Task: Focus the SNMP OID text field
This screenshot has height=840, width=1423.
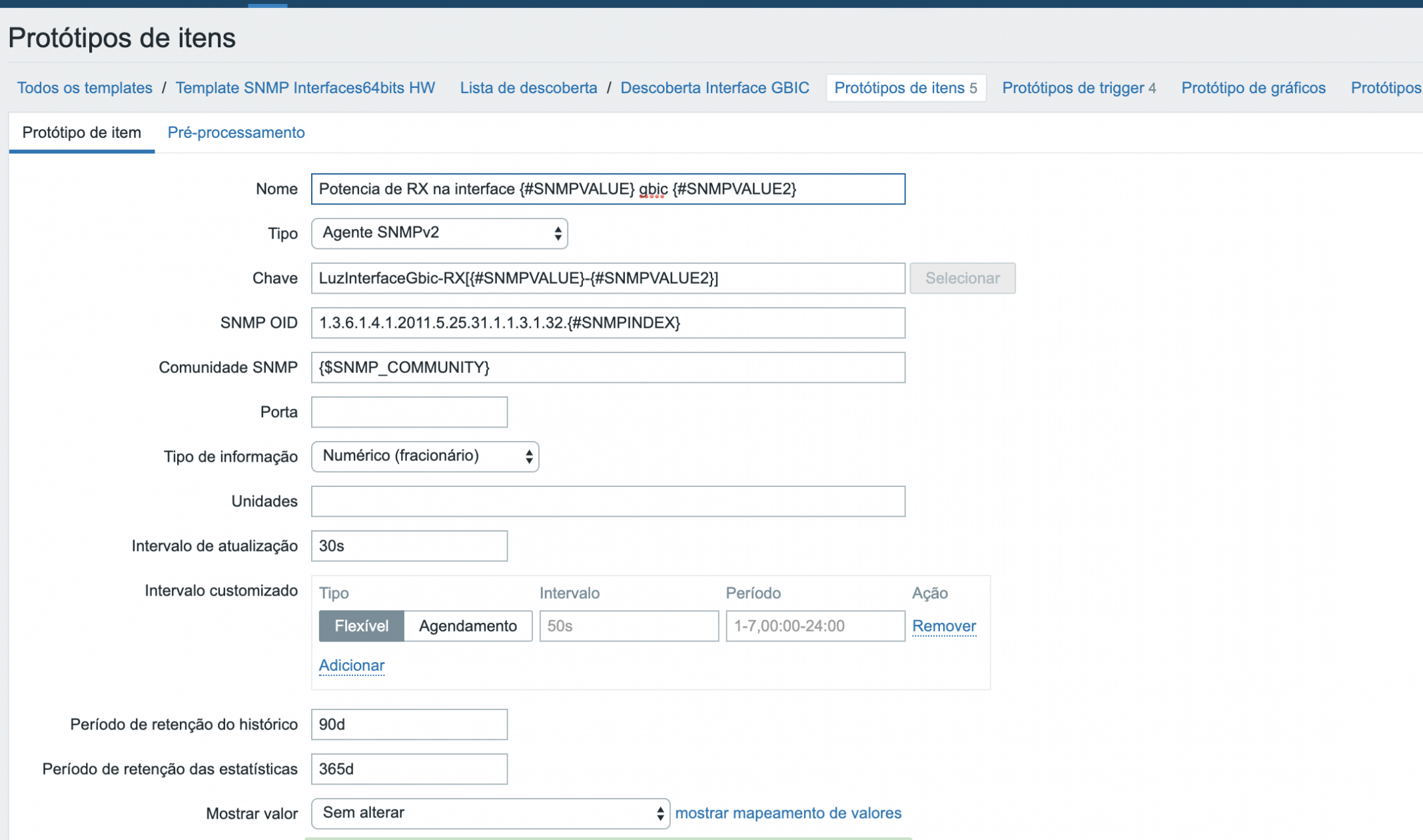Action: (608, 323)
